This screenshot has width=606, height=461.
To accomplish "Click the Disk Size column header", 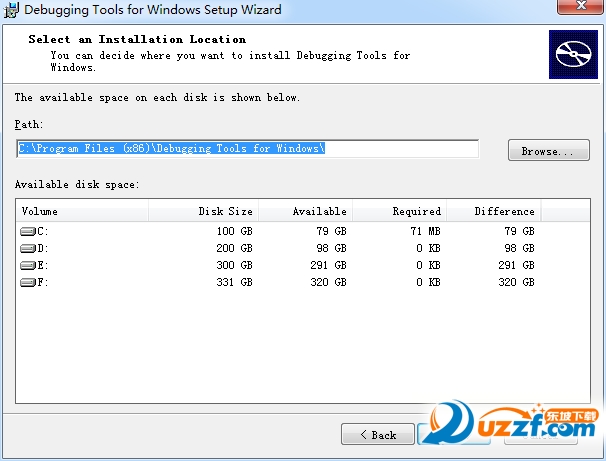I will 203,211.
